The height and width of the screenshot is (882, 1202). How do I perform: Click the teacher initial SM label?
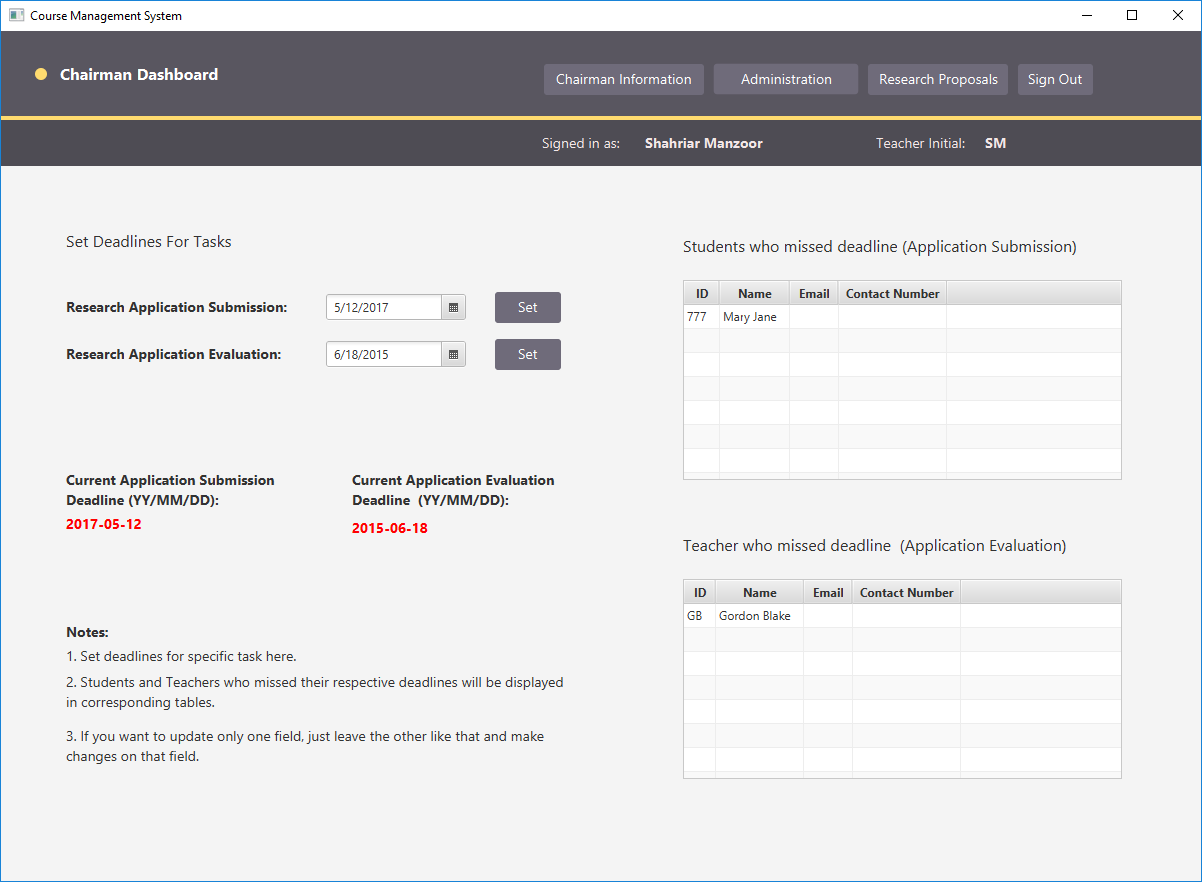(x=995, y=143)
